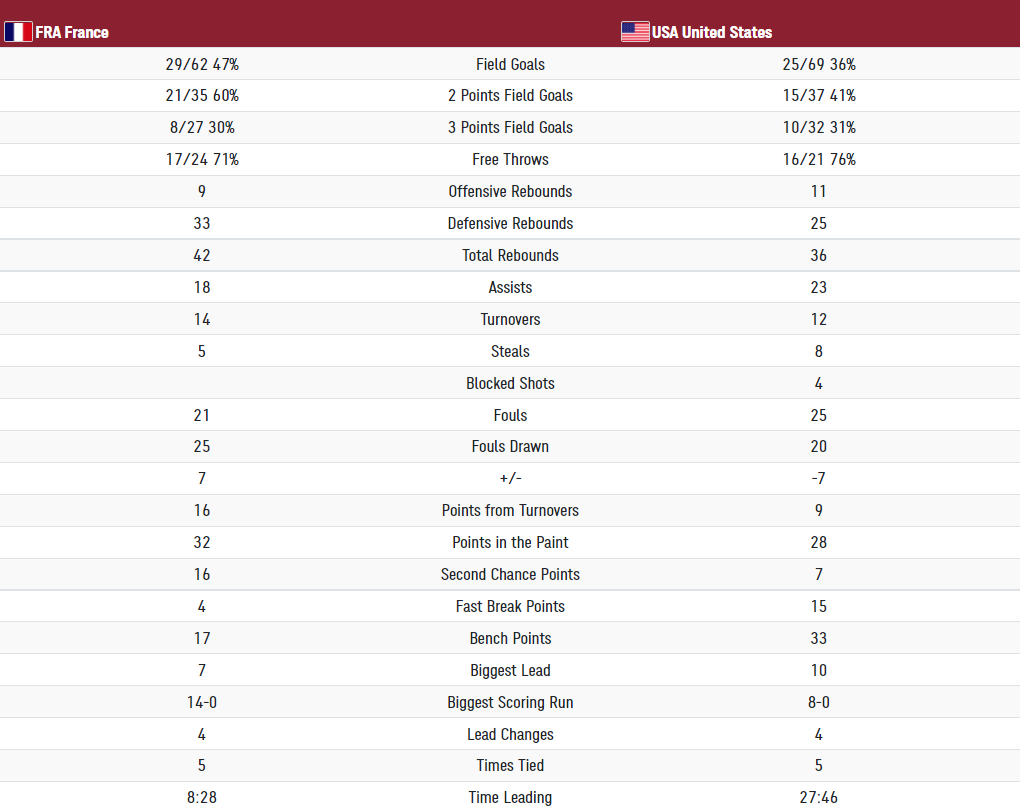Click the Total Rebounds row label
The width and height of the screenshot is (1020, 812).
coord(510,255)
